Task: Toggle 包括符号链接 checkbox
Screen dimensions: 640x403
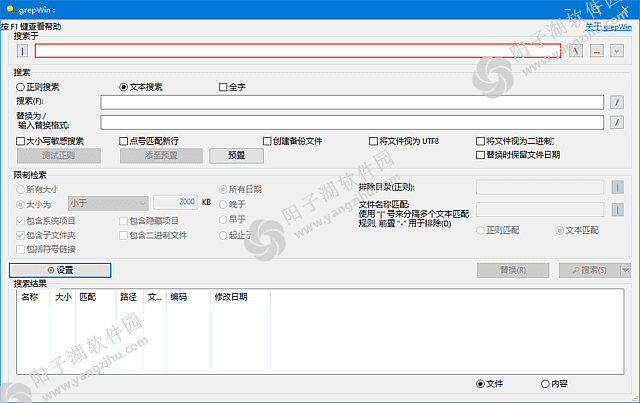Action: [46, 249]
